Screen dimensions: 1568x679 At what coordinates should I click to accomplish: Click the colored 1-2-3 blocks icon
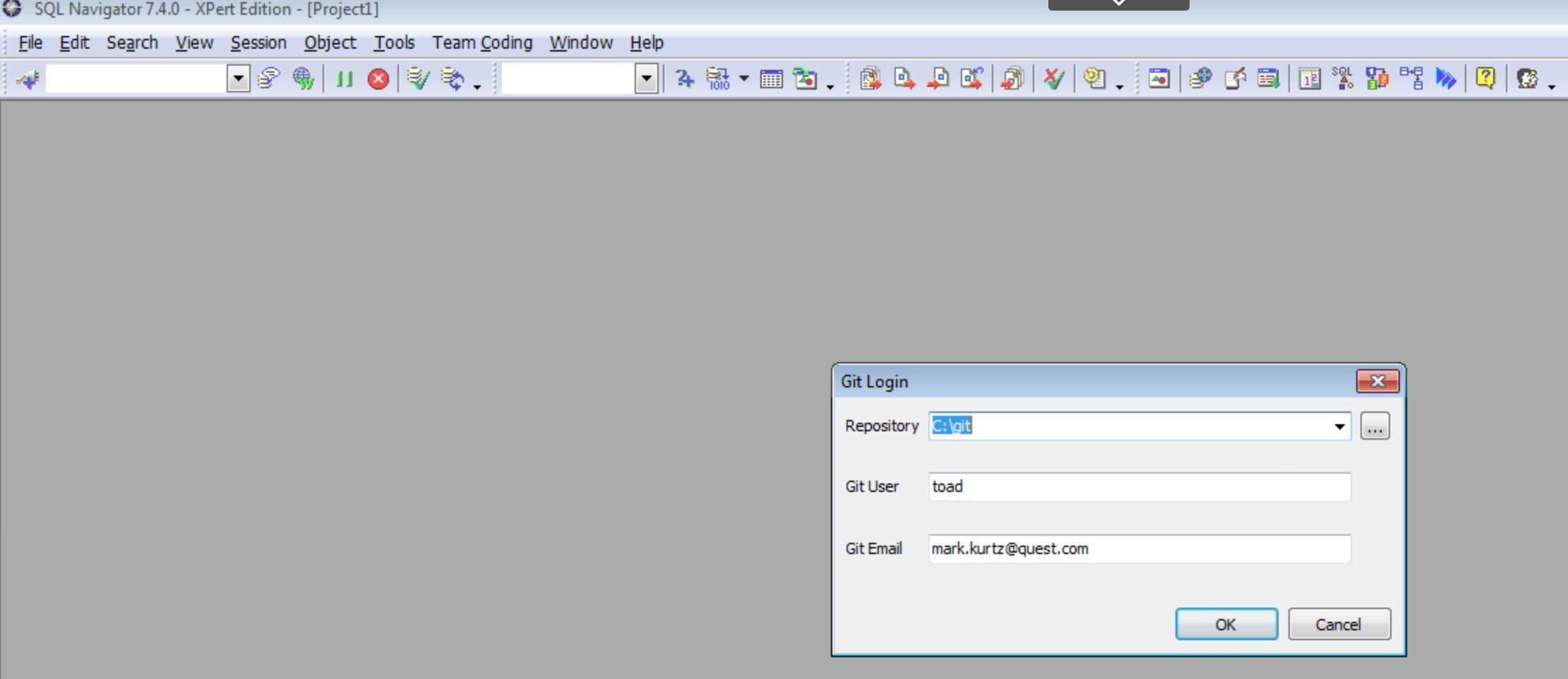1377,78
